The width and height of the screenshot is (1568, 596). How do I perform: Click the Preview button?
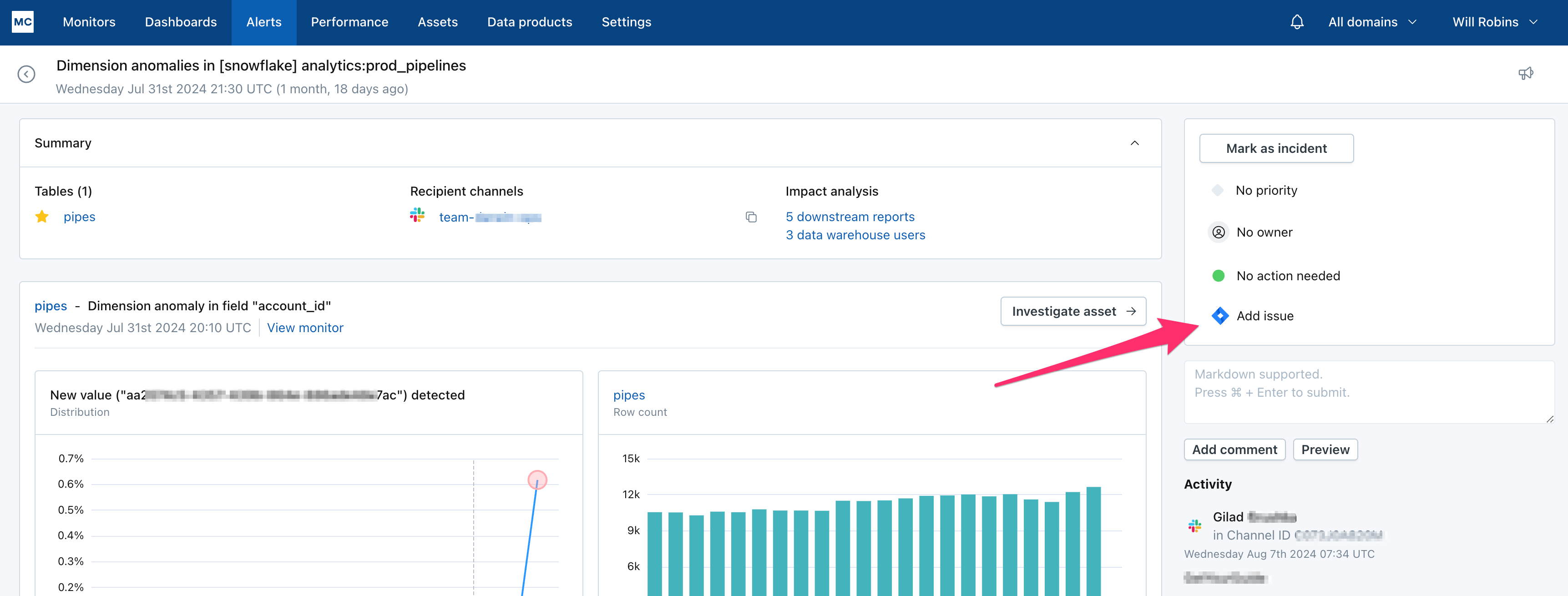1325,450
